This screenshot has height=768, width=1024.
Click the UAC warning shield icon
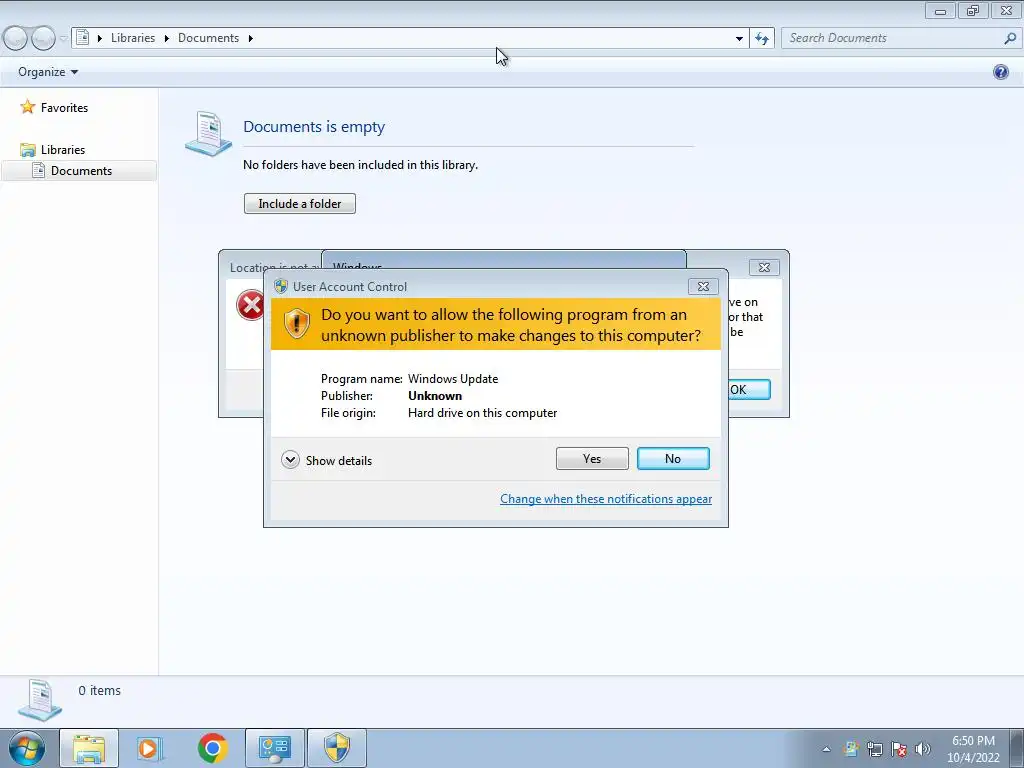click(x=296, y=323)
